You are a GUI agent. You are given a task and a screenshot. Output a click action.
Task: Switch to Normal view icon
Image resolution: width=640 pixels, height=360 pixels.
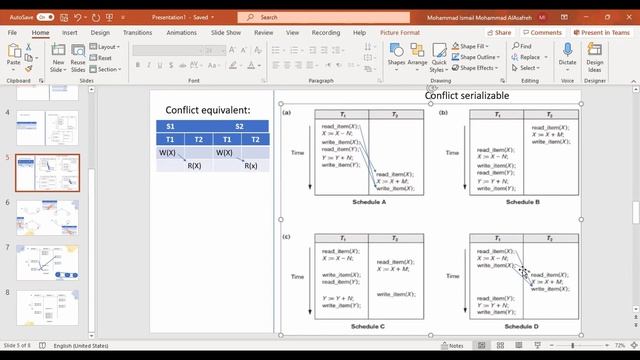[482, 346]
